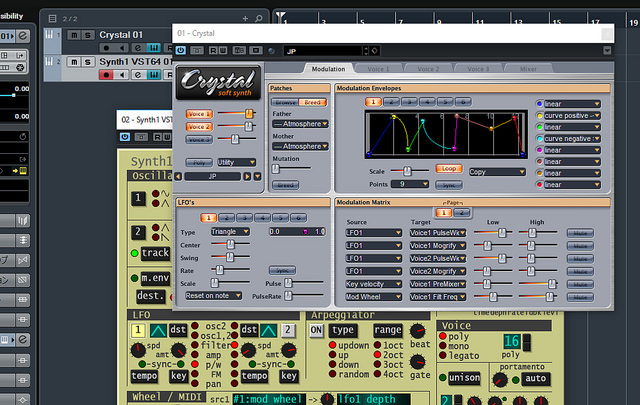Click the lower Breed button under Mutation
The image size is (640, 405).
click(x=285, y=185)
